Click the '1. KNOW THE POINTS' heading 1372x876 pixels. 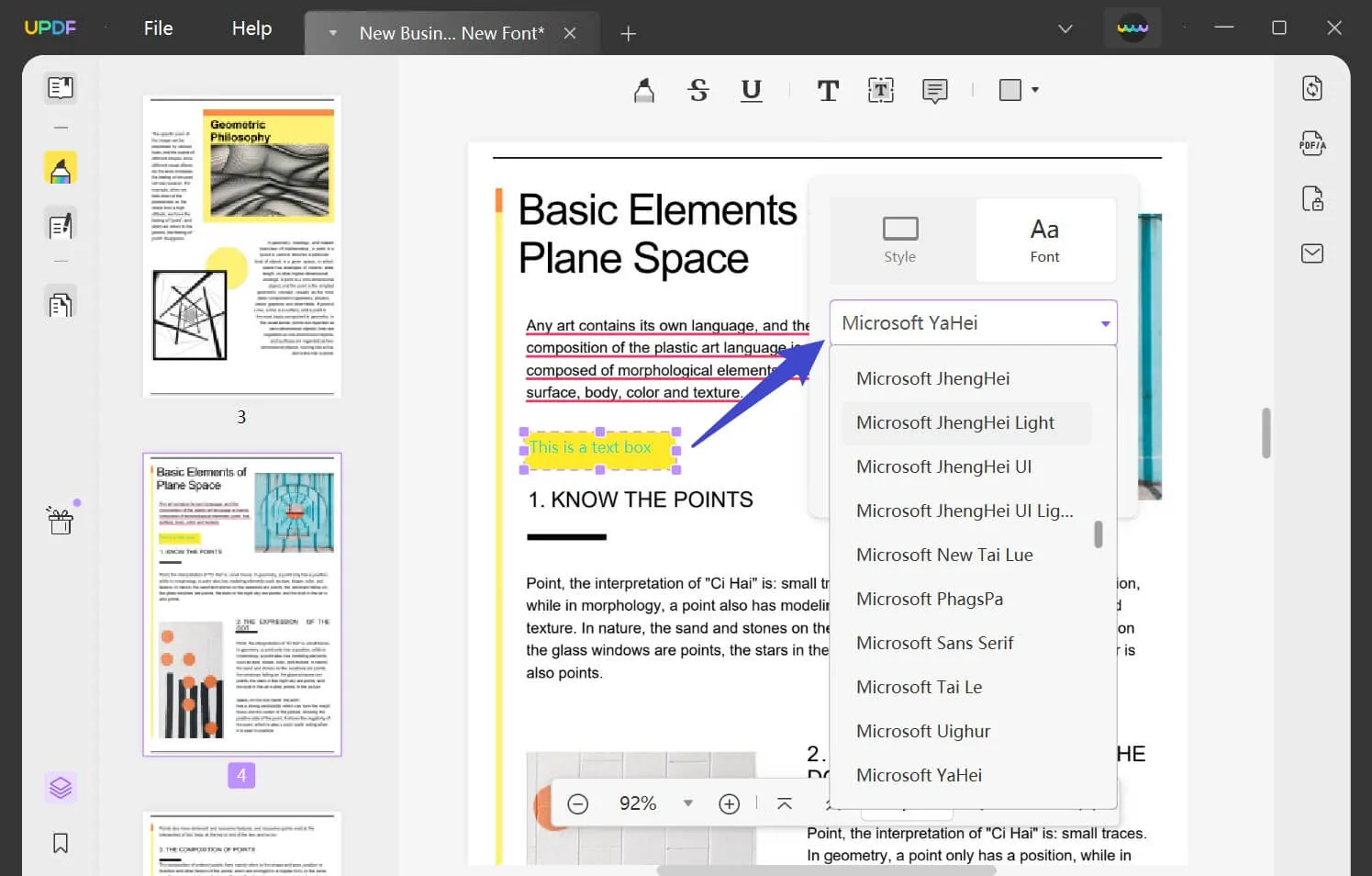[641, 500]
